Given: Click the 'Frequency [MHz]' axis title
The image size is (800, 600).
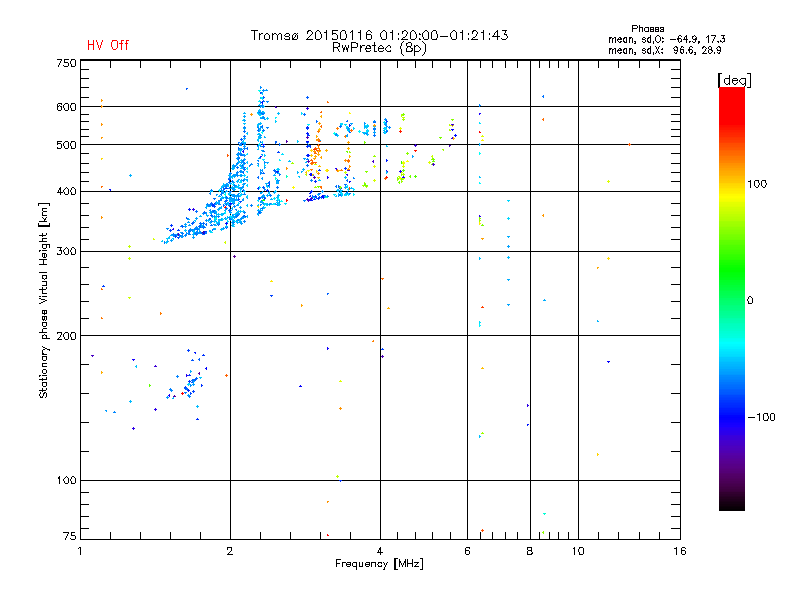Looking at the screenshot, I should click(x=379, y=564).
